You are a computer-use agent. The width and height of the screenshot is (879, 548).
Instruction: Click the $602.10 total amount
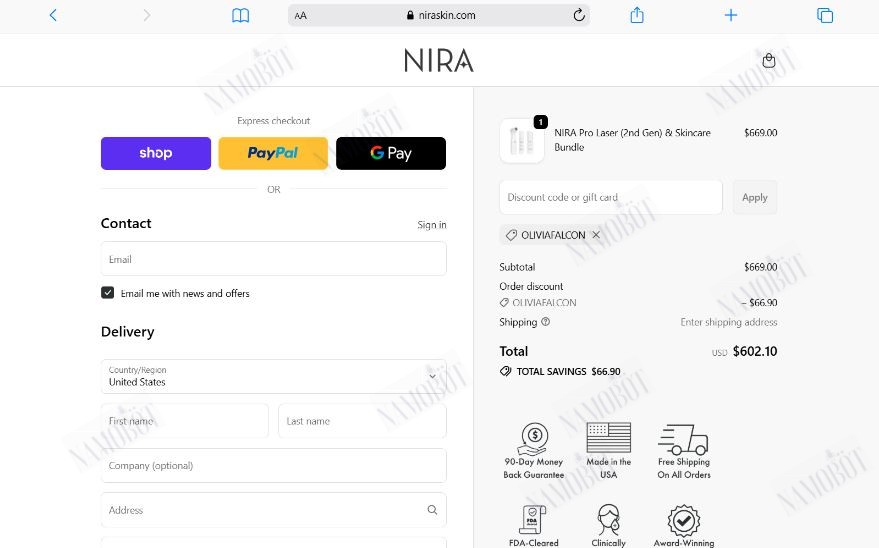[755, 351]
